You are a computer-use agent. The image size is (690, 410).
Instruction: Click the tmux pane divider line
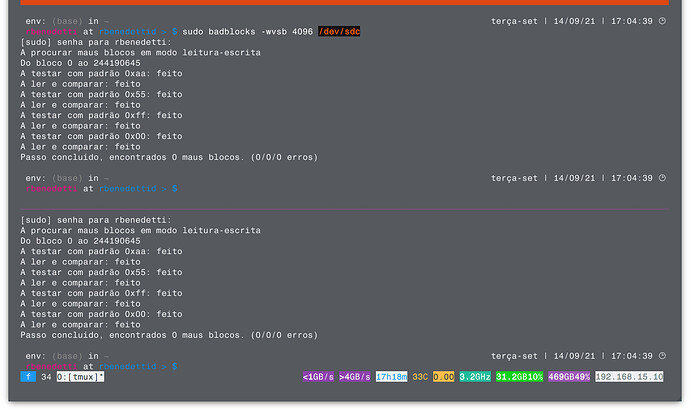pyautogui.click(x=345, y=202)
